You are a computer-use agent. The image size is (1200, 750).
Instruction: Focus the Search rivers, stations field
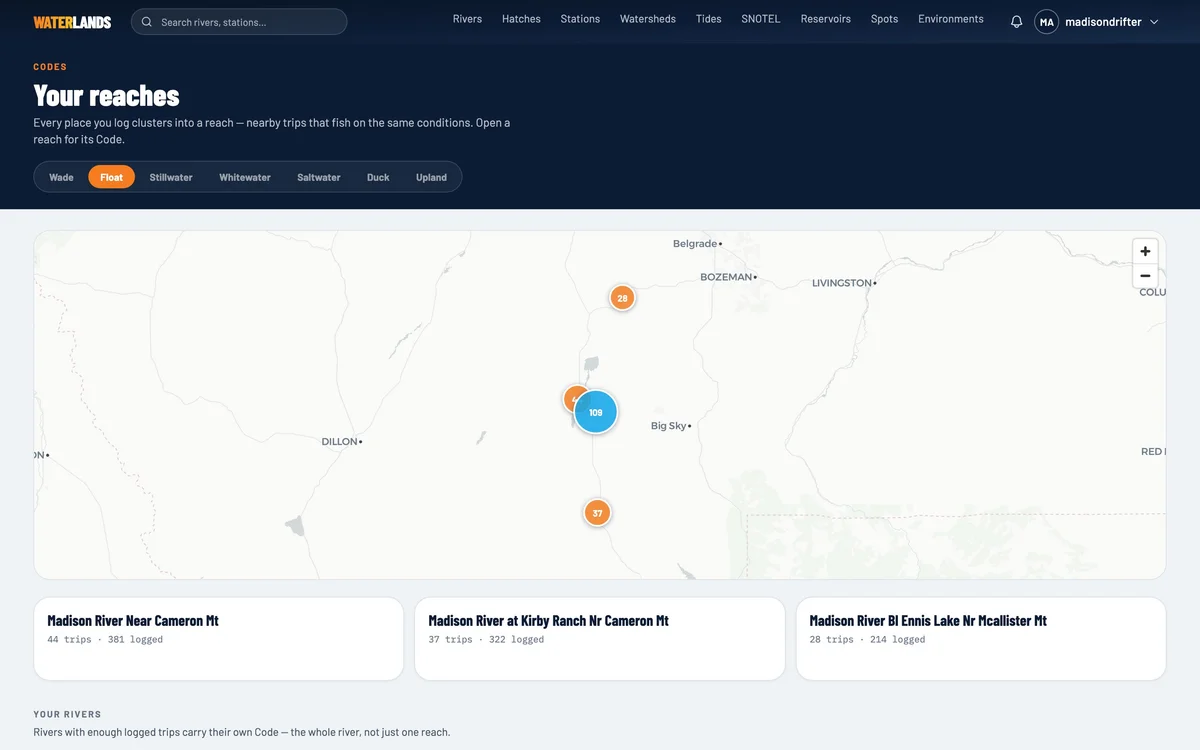[x=239, y=22]
